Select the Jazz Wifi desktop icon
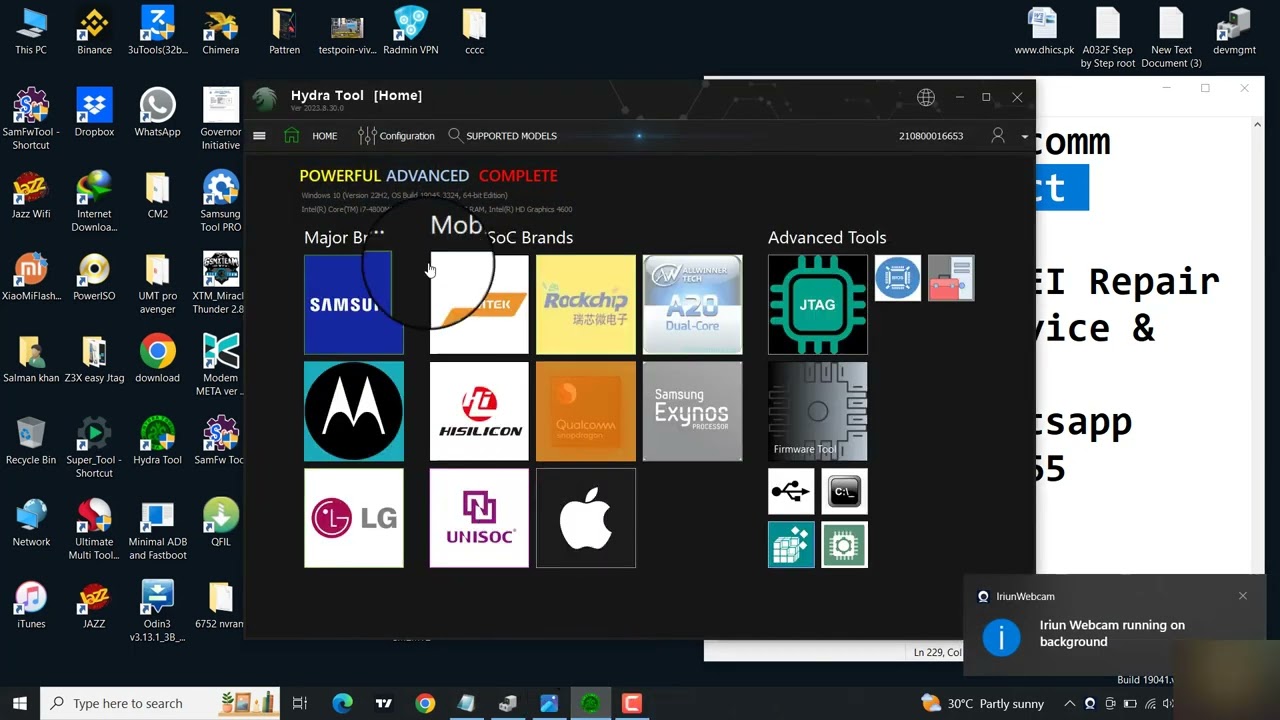Screen dimensions: 1280x720 (31, 195)
